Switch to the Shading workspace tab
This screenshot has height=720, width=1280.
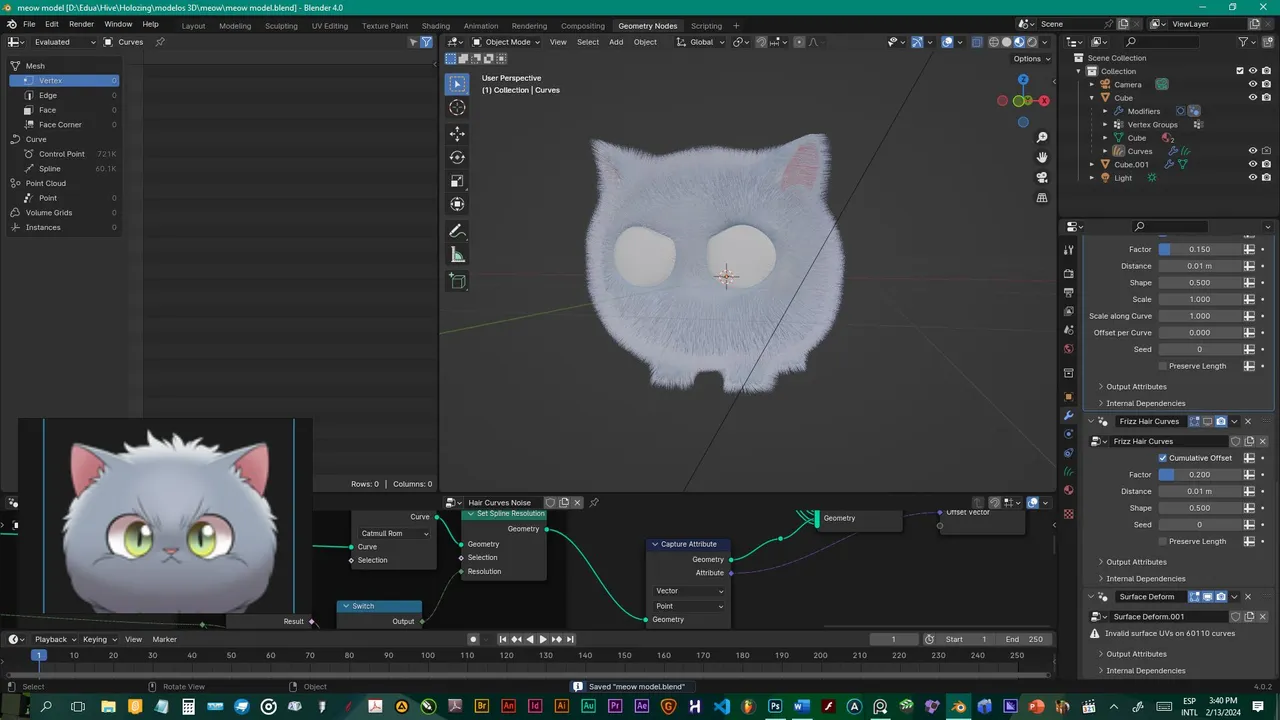click(435, 26)
